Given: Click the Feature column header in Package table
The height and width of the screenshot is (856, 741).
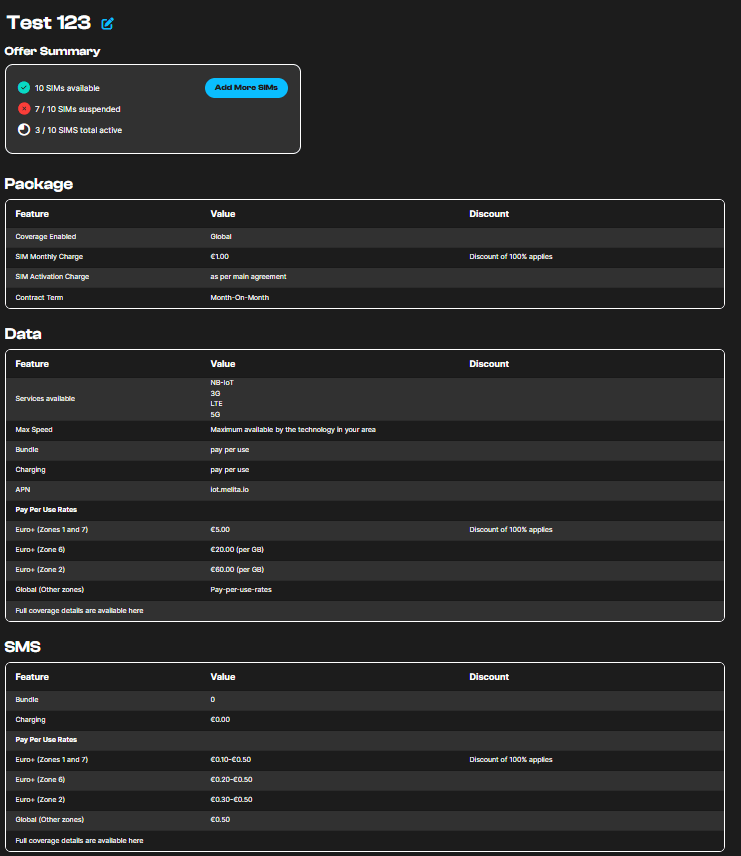Looking at the screenshot, I should (32, 214).
